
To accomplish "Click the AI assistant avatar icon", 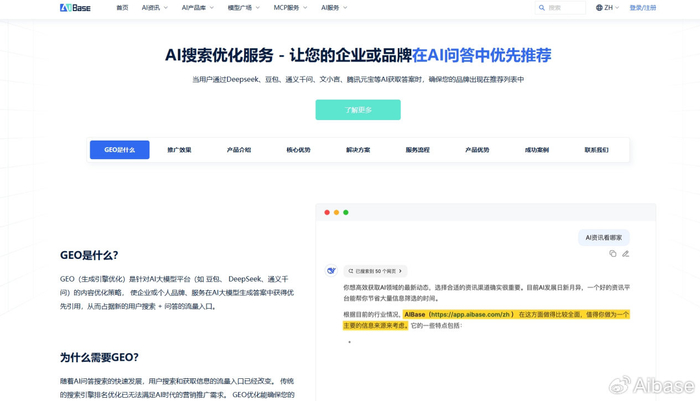I will click(331, 271).
